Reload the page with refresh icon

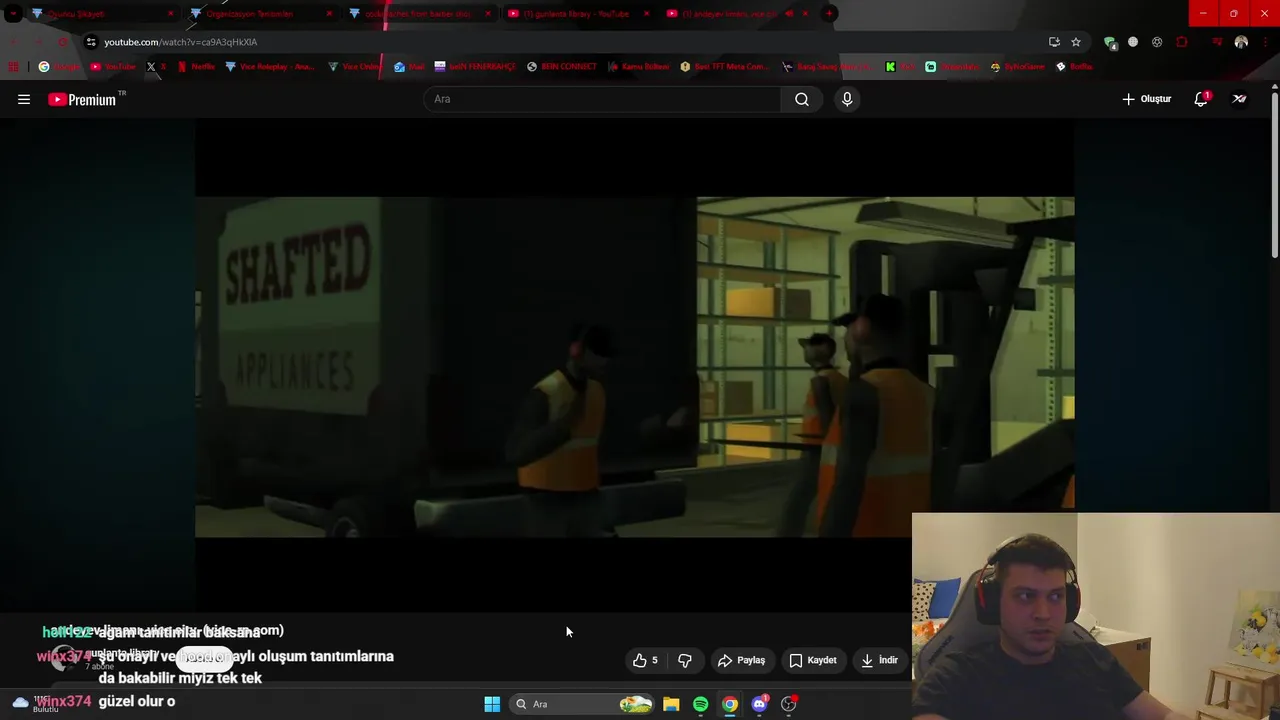[63, 42]
